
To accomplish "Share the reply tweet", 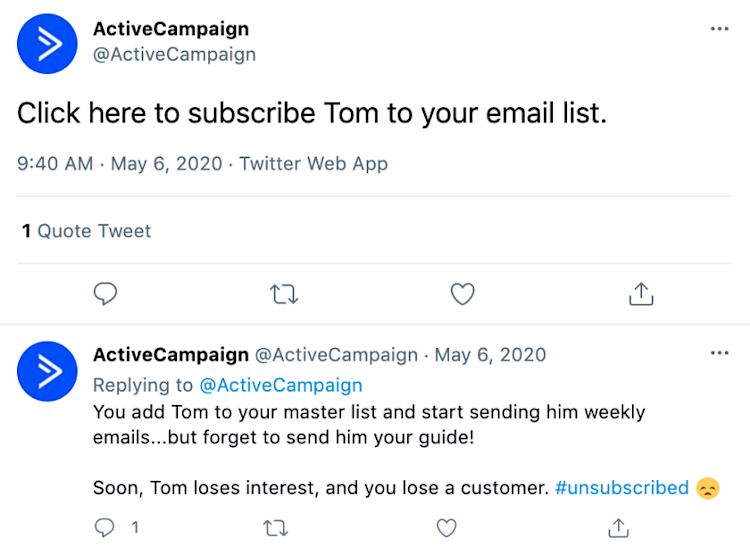I will pyautogui.click(x=619, y=527).
